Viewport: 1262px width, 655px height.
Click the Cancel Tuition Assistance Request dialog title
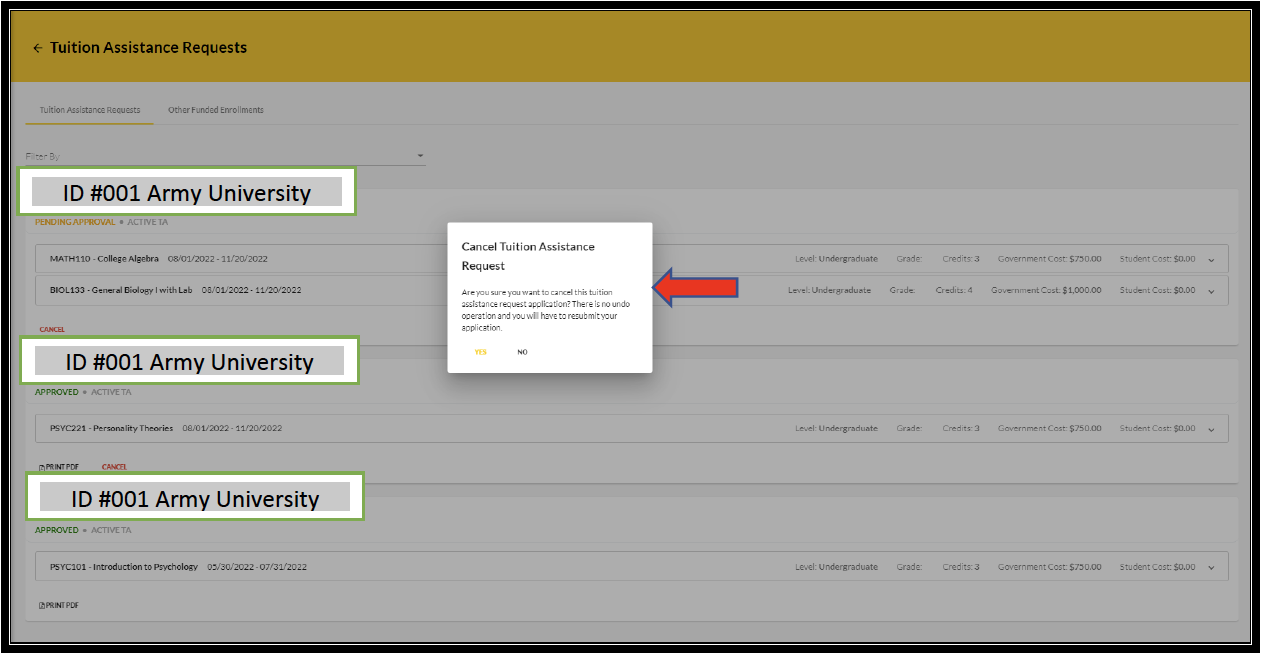(x=528, y=256)
